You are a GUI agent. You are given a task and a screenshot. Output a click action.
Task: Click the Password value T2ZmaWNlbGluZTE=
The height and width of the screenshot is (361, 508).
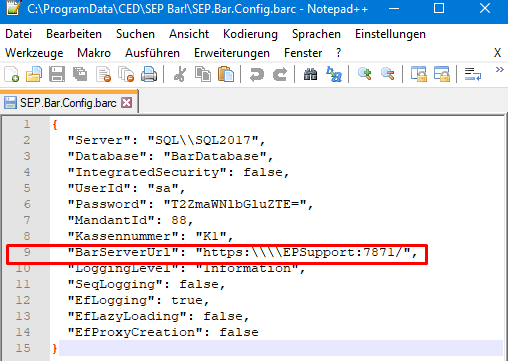tap(235, 204)
